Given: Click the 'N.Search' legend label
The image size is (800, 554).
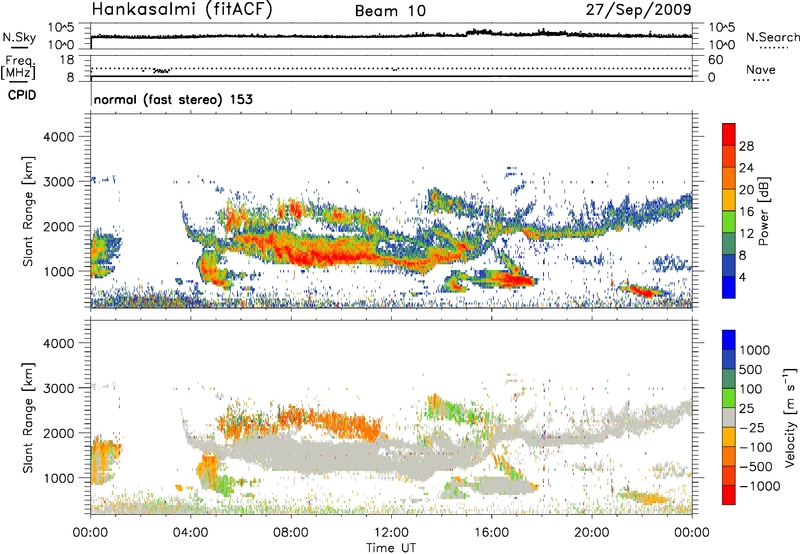Looking at the screenshot, I should 773,37.
